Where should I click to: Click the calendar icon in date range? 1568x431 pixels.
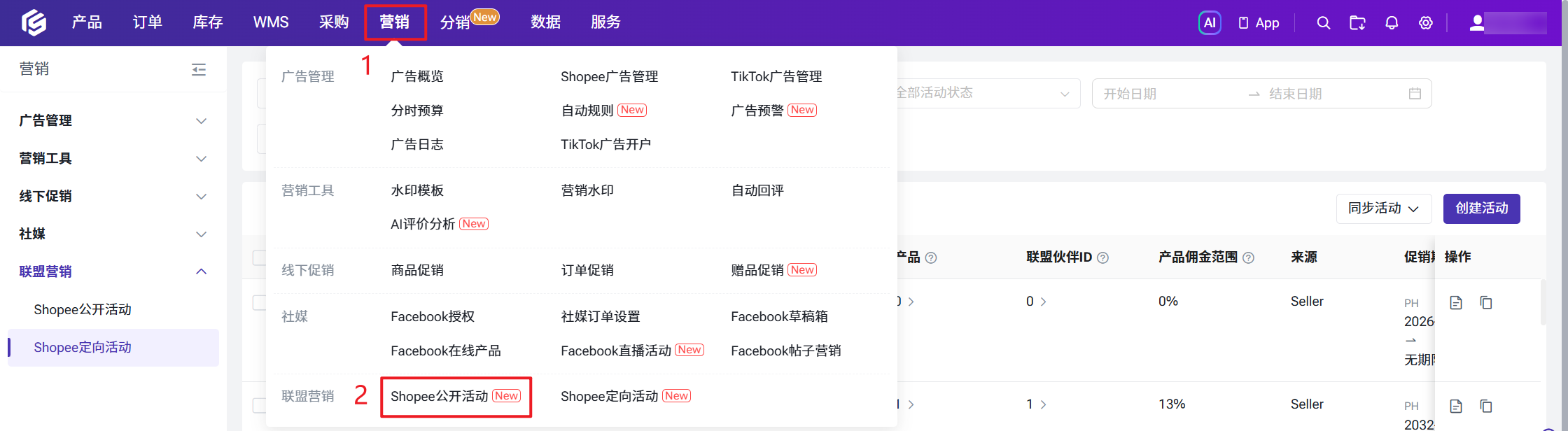tap(1415, 94)
